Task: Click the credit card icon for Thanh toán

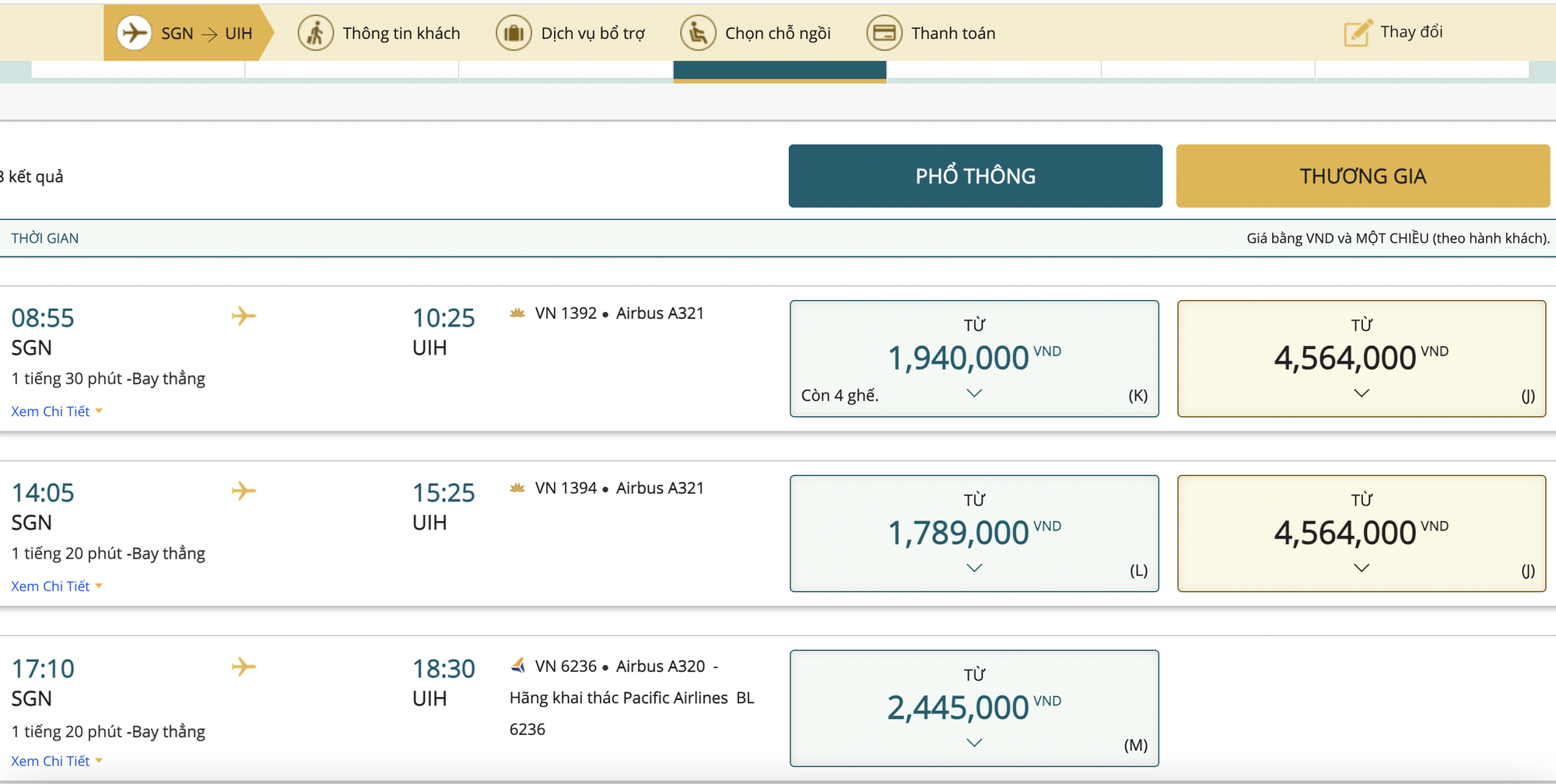Action: point(884,33)
